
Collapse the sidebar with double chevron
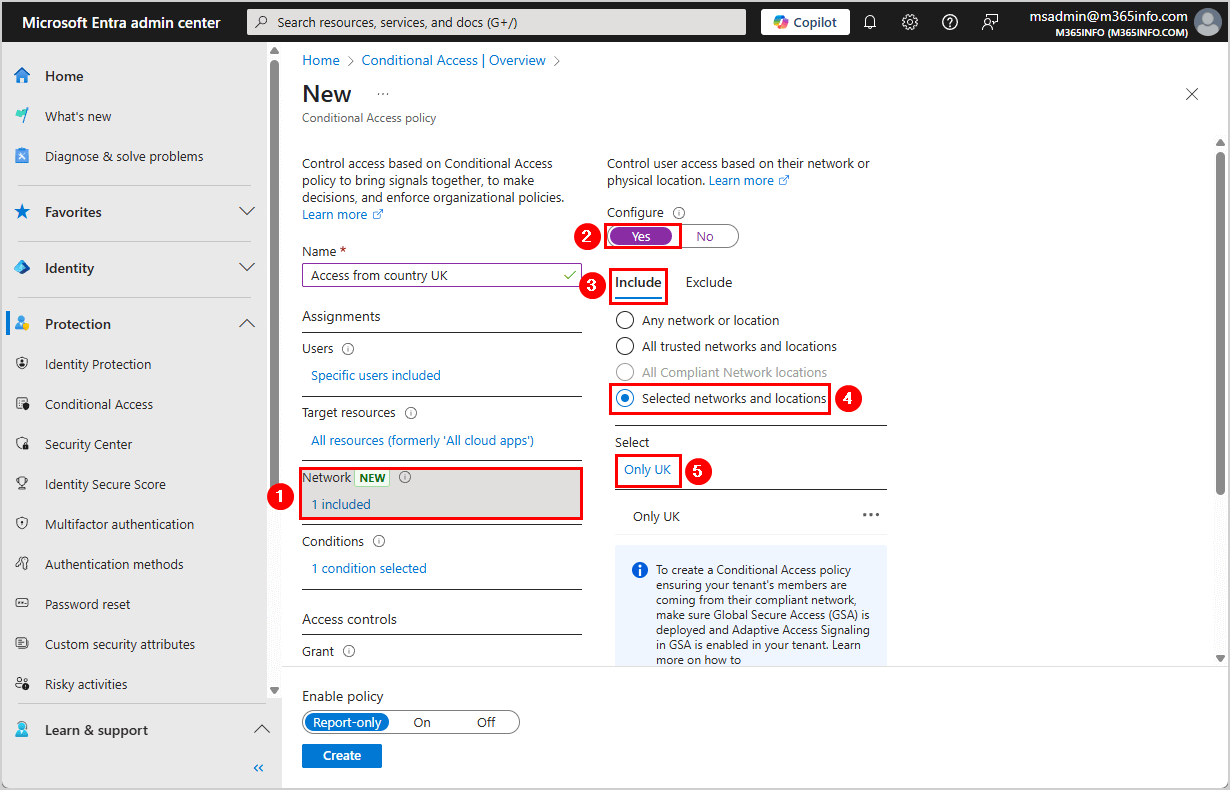pos(258,768)
